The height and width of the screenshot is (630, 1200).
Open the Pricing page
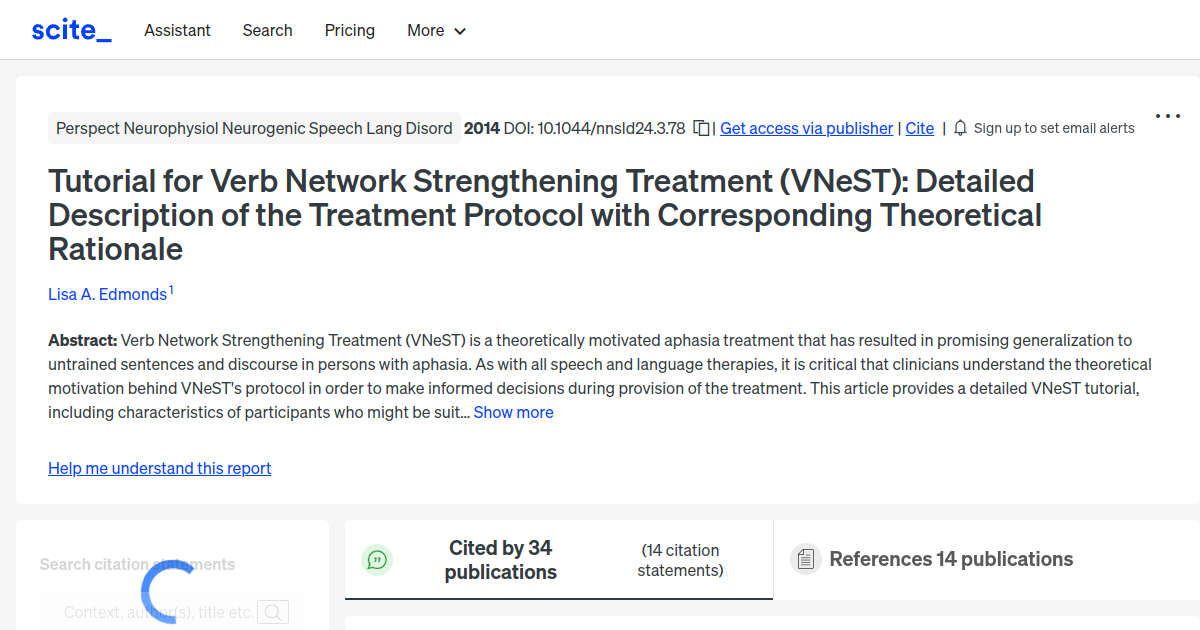pyautogui.click(x=349, y=30)
